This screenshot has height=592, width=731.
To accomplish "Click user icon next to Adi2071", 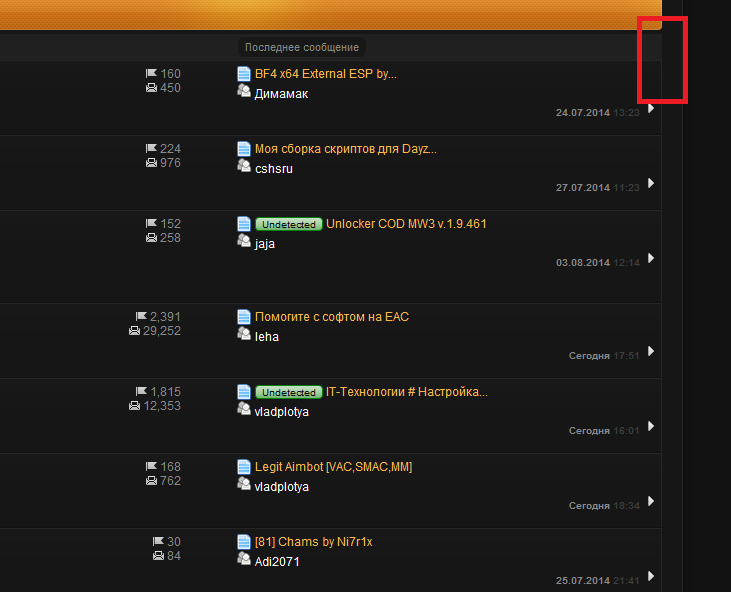I will click(244, 559).
